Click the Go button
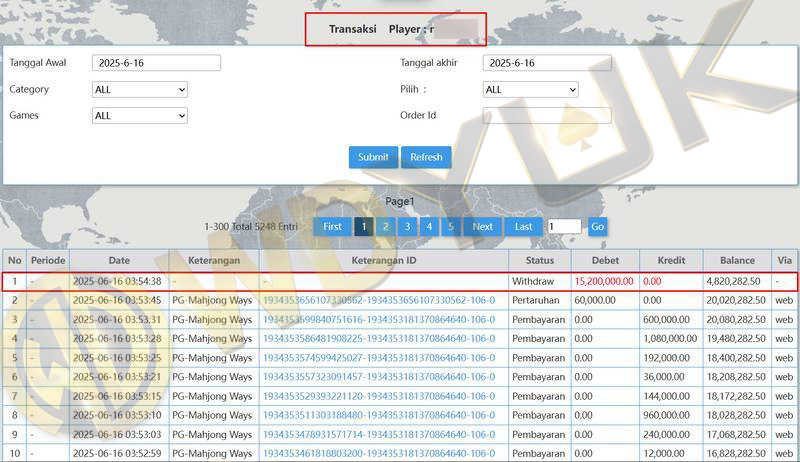This screenshot has height=462, width=800. pyautogui.click(x=597, y=226)
